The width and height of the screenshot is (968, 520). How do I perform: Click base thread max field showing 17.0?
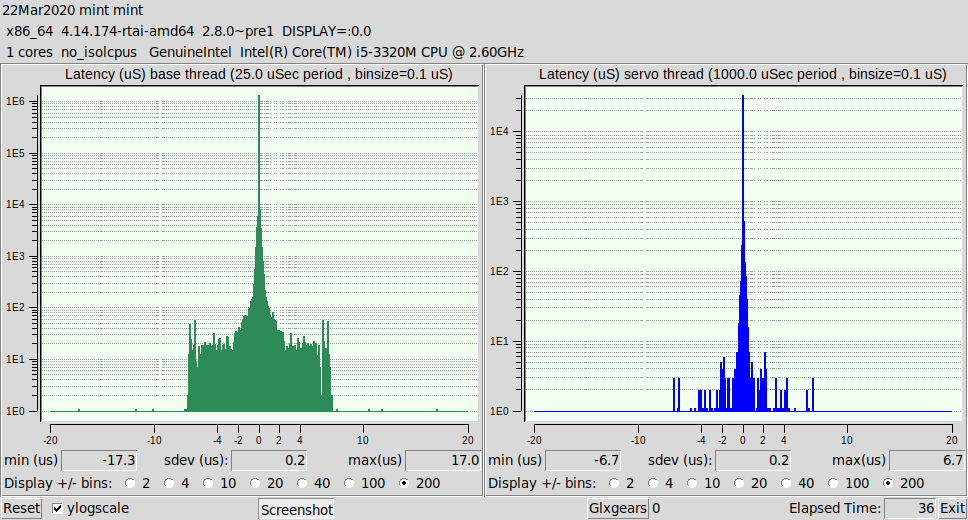(443, 460)
